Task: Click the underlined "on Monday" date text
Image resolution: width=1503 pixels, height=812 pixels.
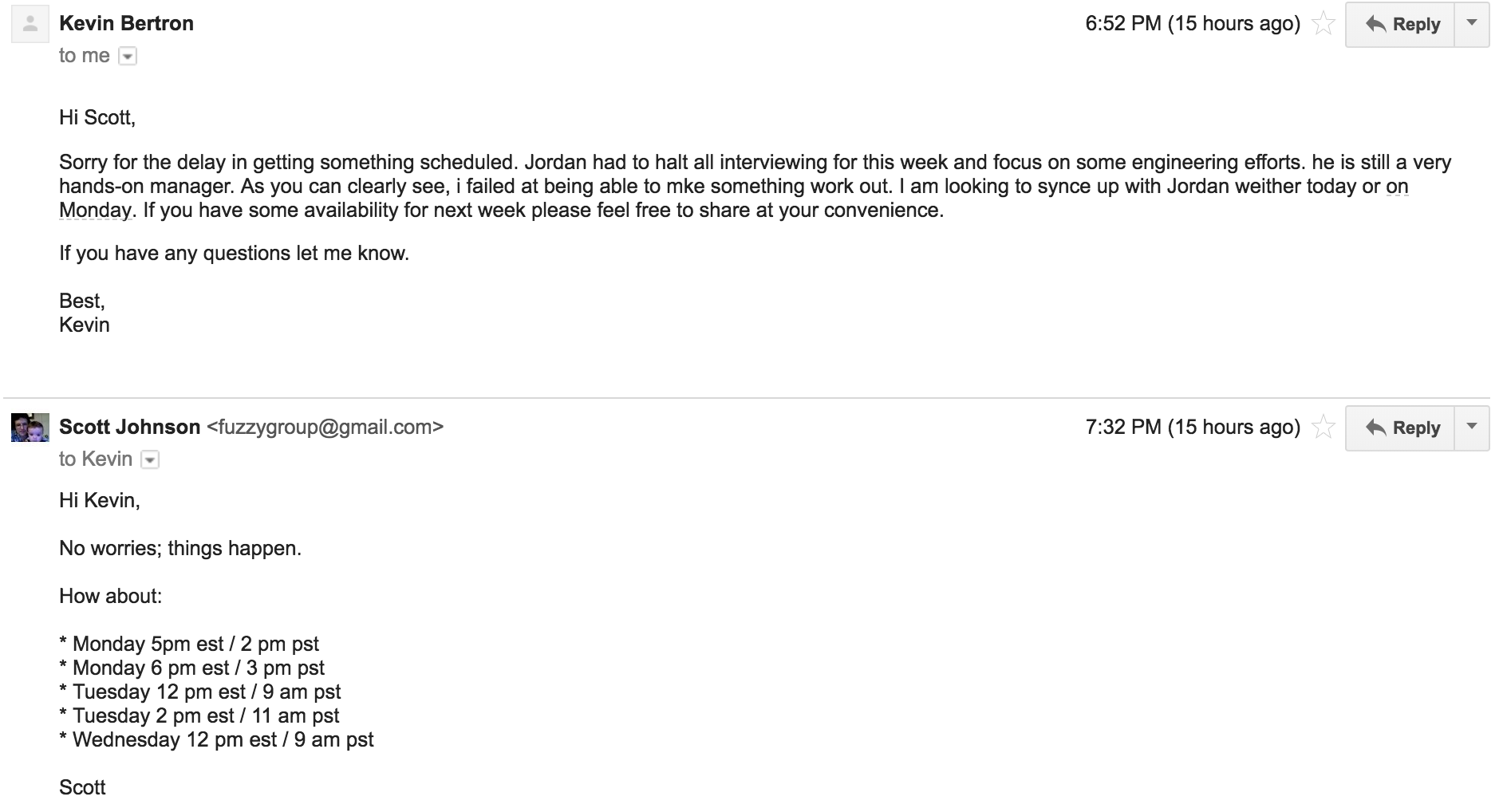Action: [x=734, y=198]
